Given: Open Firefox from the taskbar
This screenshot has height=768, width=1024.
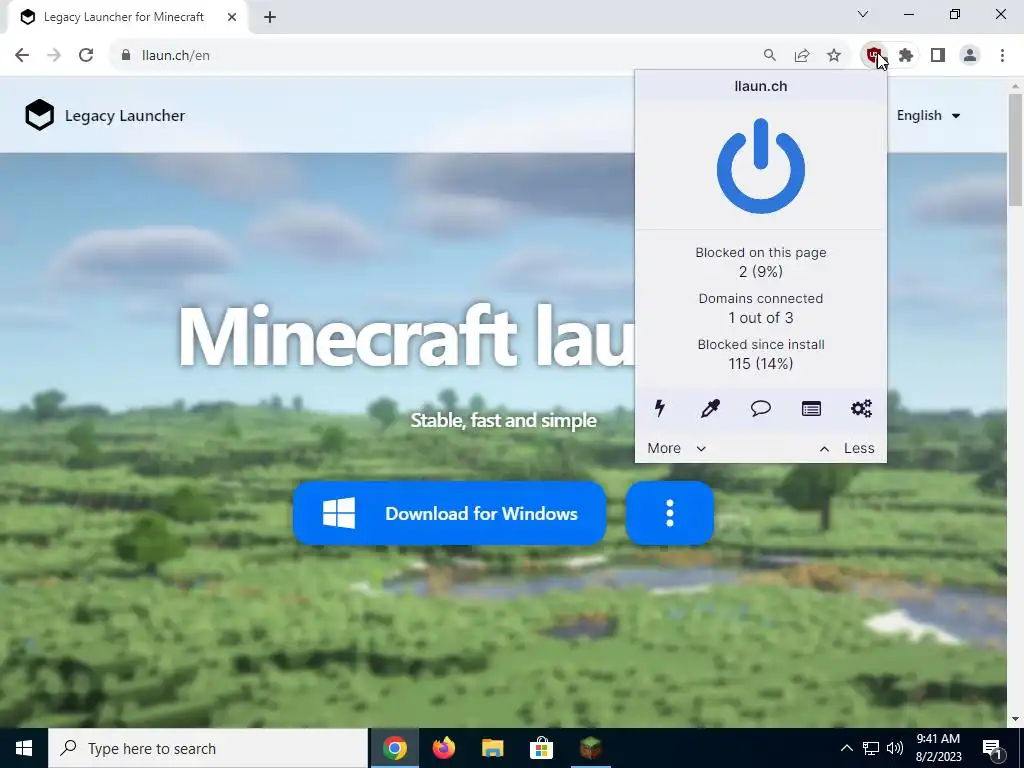Looking at the screenshot, I should coord(443,748).
